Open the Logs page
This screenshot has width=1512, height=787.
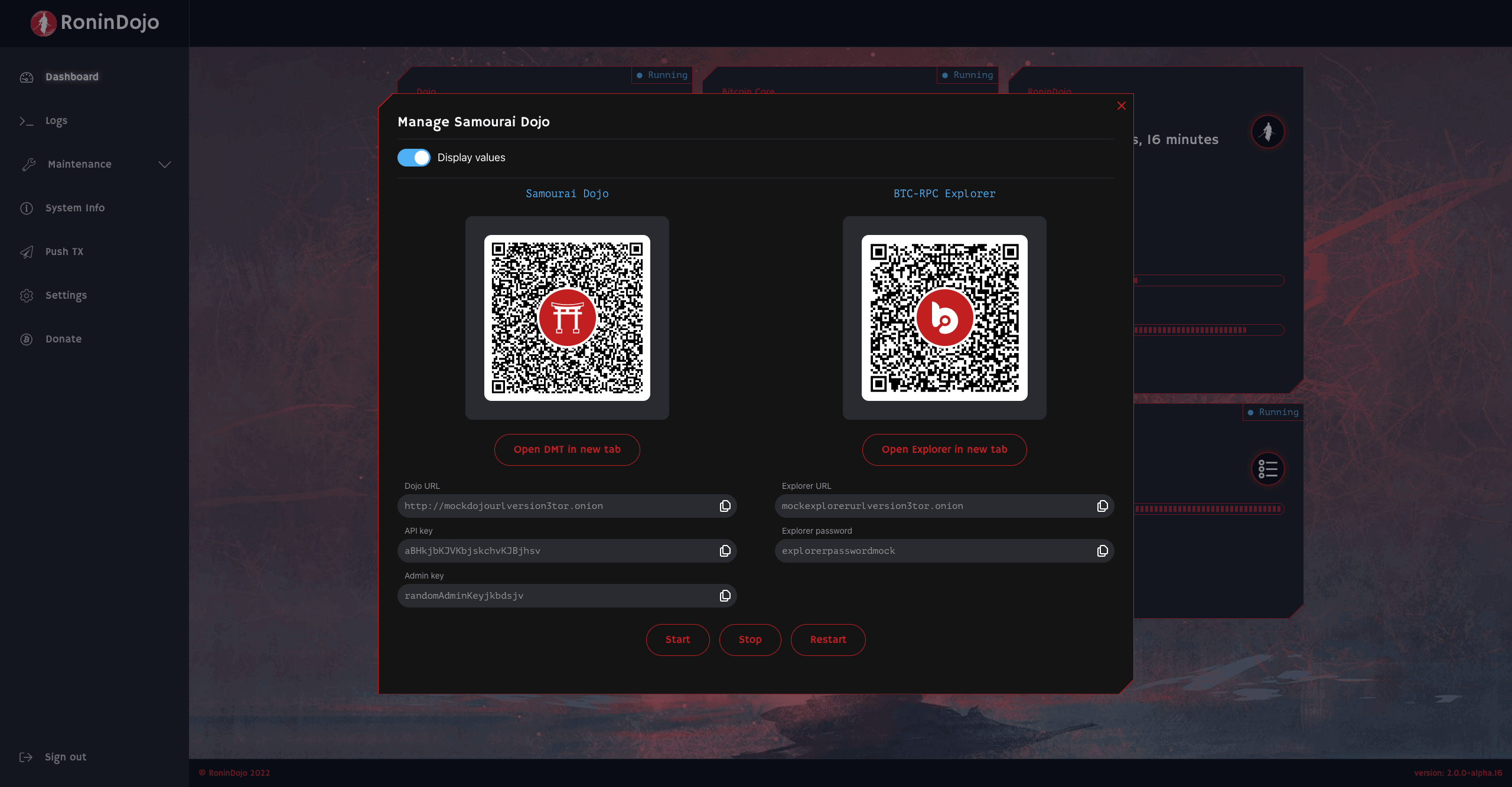click(x=56, y=120)
